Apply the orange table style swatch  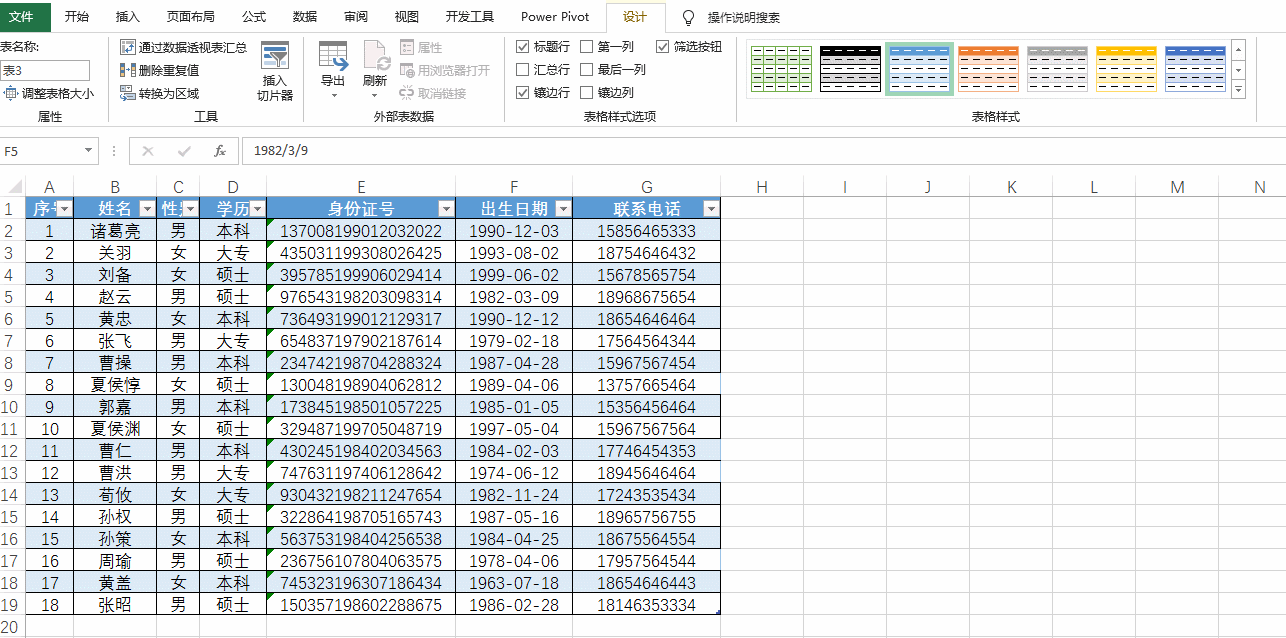(x=988, y=69)
